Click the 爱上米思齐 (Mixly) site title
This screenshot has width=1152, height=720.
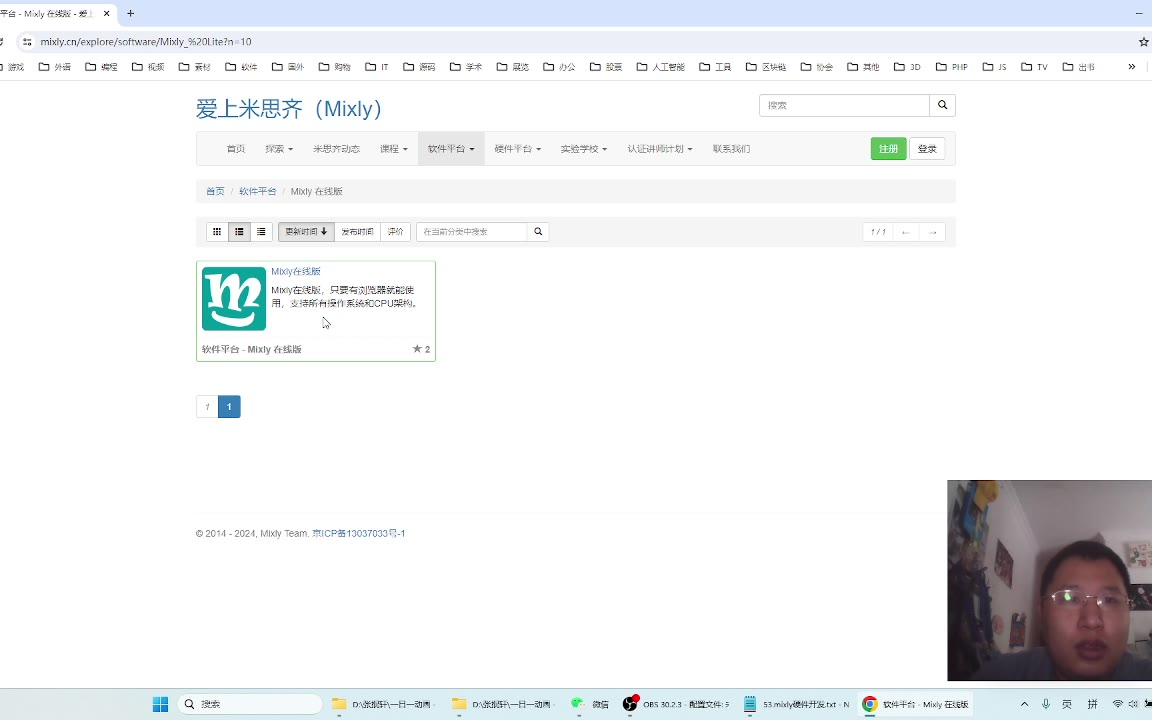289,109
